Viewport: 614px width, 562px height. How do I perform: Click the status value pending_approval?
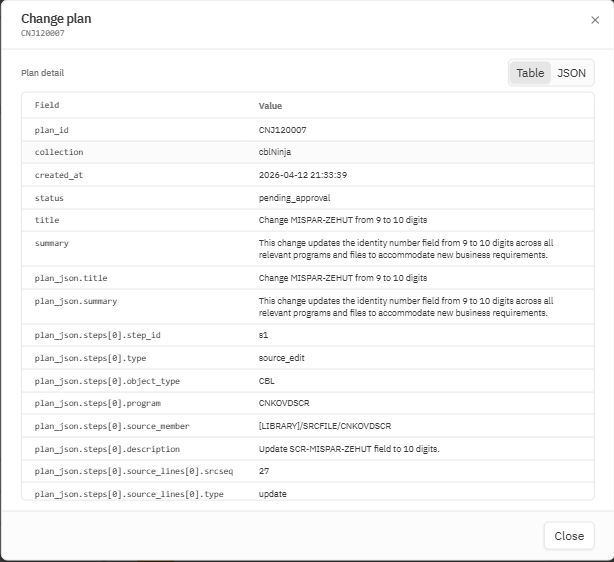(x=294, y=198)
